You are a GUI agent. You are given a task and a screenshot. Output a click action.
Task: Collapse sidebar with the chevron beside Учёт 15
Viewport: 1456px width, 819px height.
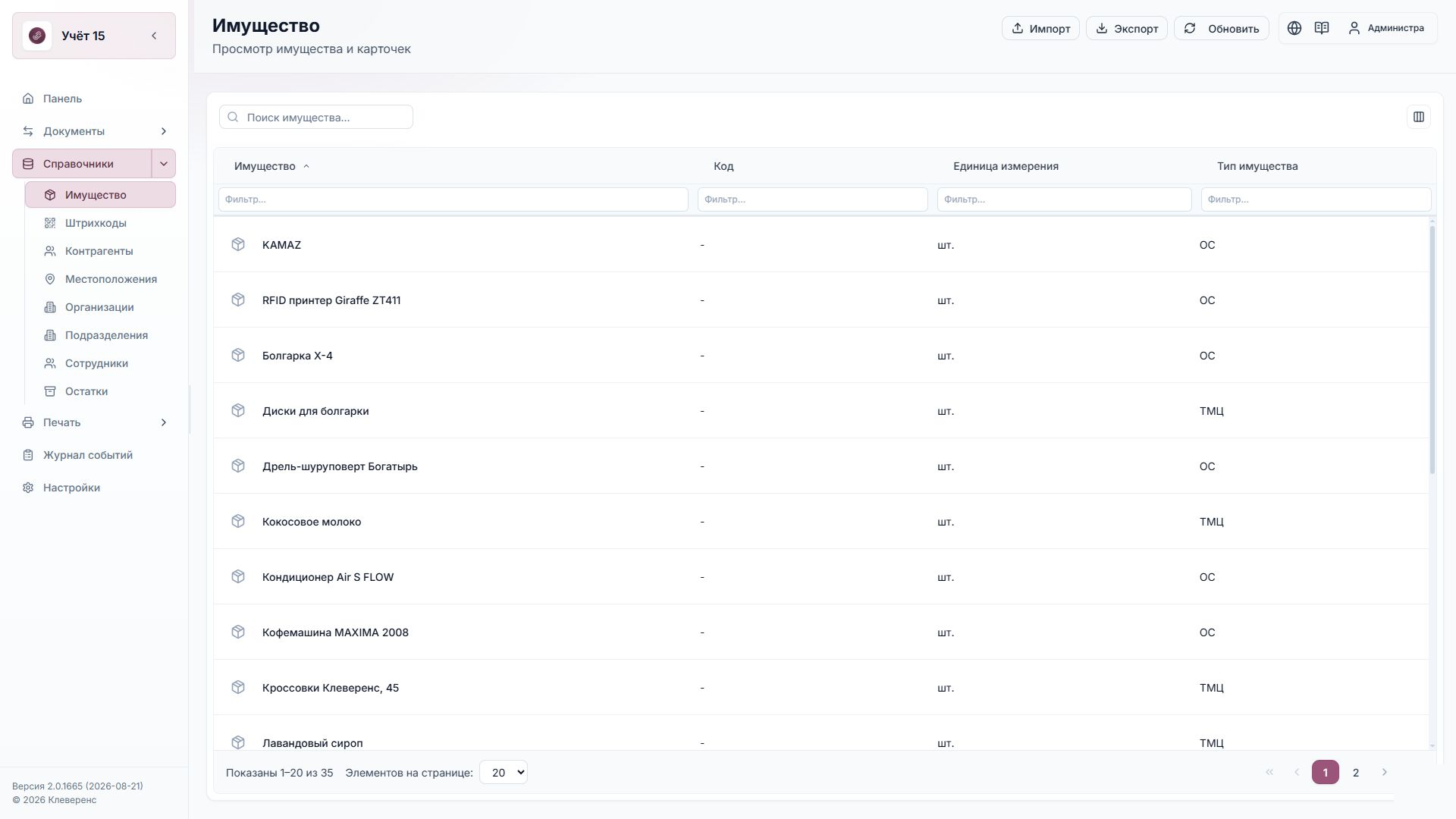click(154, 36)
